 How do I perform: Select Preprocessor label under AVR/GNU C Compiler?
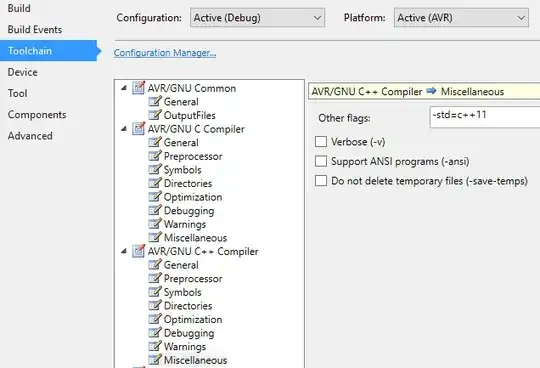(x=193, y=156)
